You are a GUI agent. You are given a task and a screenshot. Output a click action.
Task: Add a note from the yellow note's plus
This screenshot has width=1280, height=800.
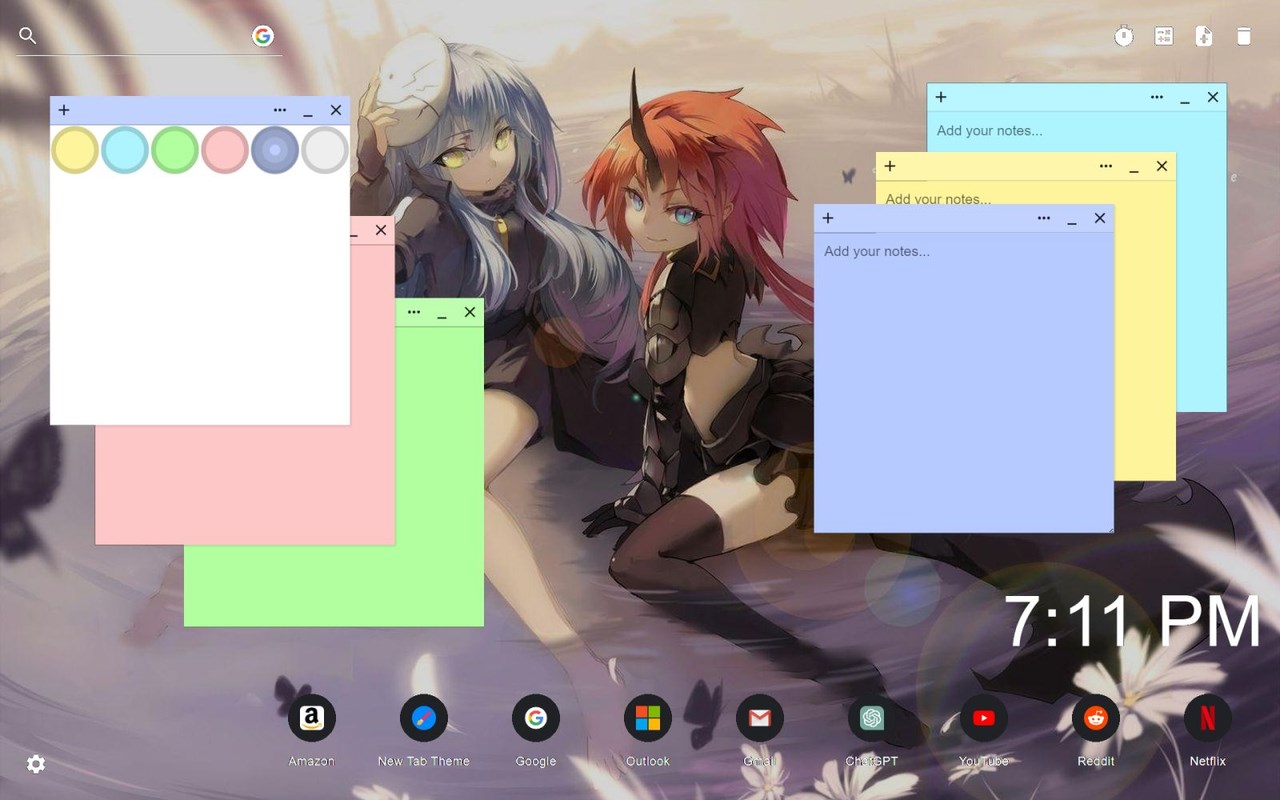pyautogui.click(x=890, y=166)
